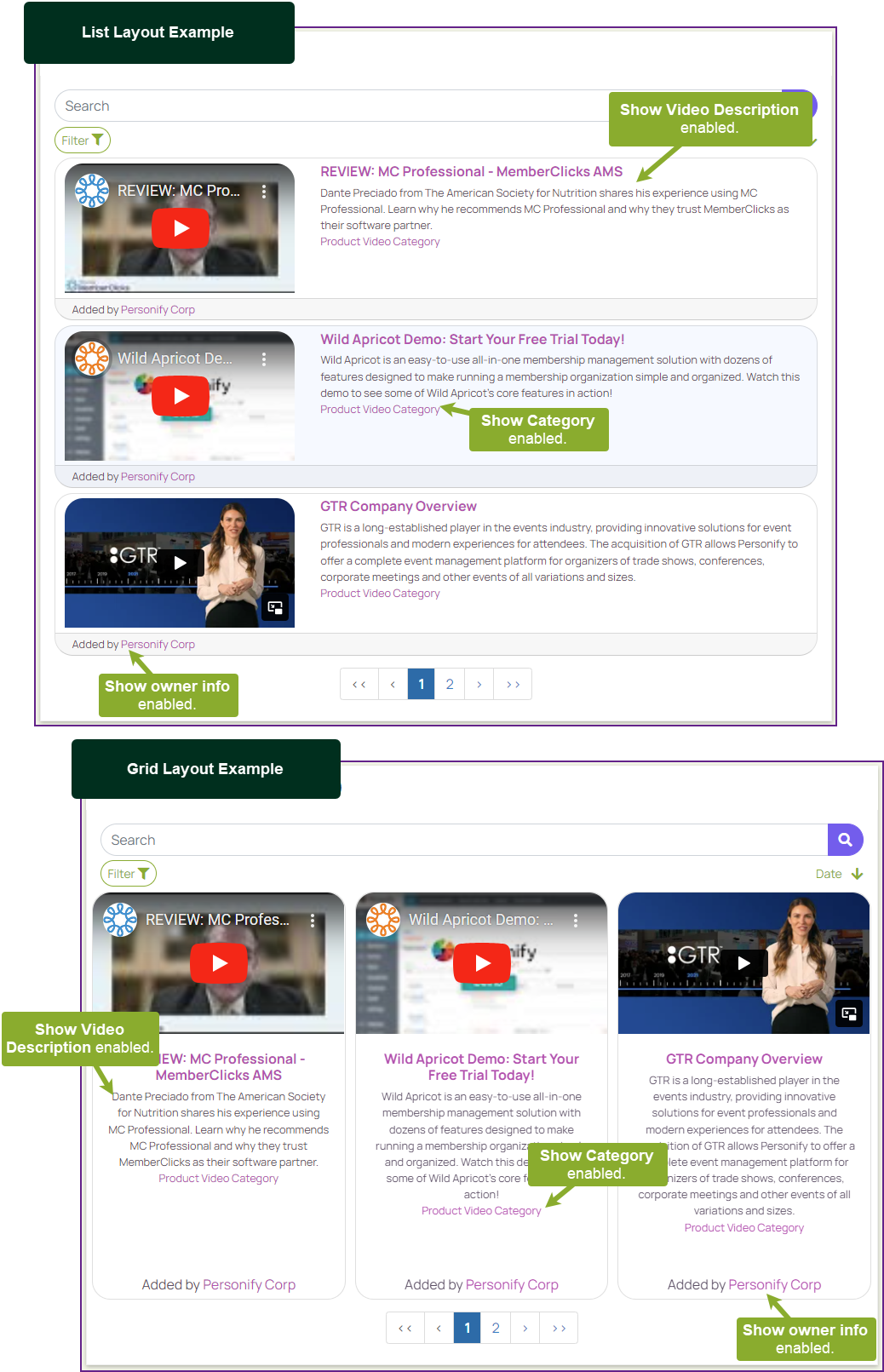Select page 1 in grid layout pagination
This screenshot has width=884, height=1372.
click(467, 1328)
